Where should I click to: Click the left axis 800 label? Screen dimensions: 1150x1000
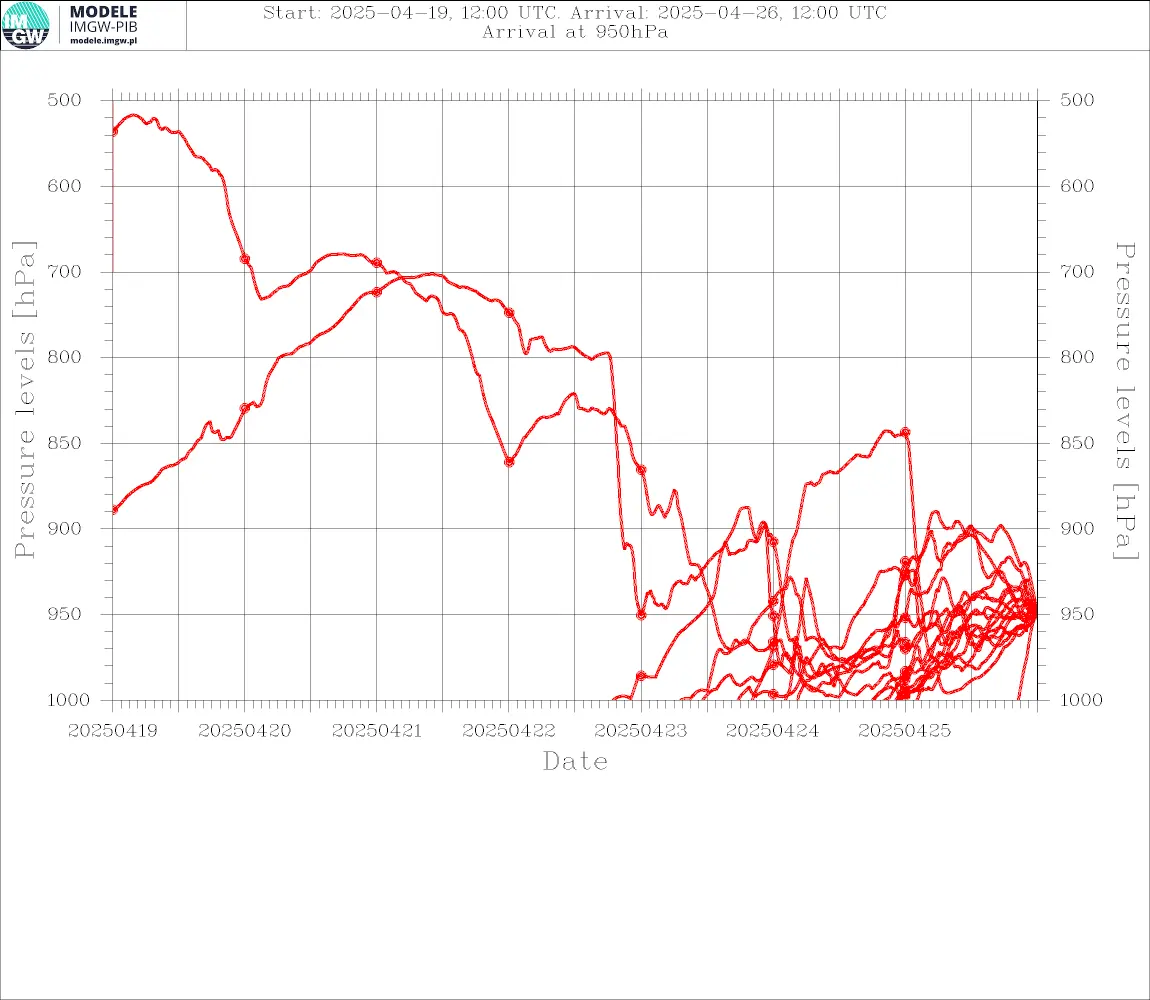point(65,357)
